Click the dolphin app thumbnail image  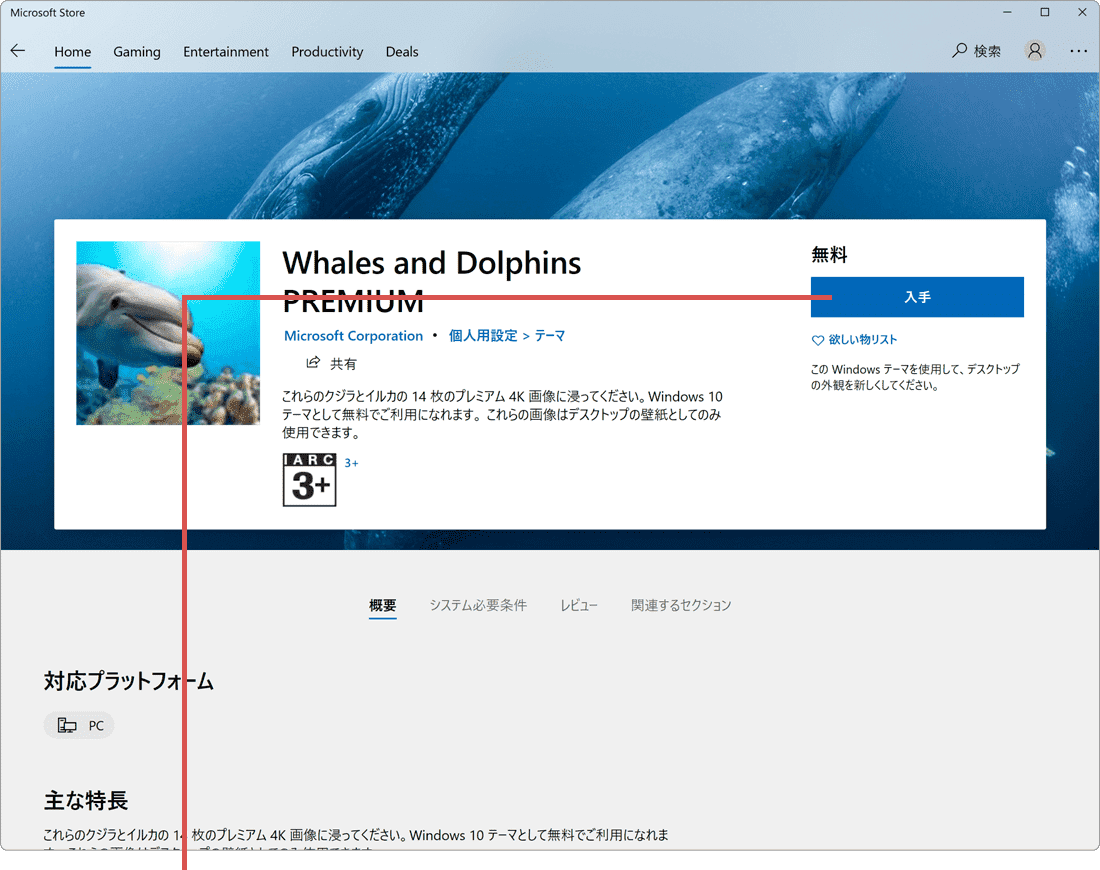click(x=168, y=333)
